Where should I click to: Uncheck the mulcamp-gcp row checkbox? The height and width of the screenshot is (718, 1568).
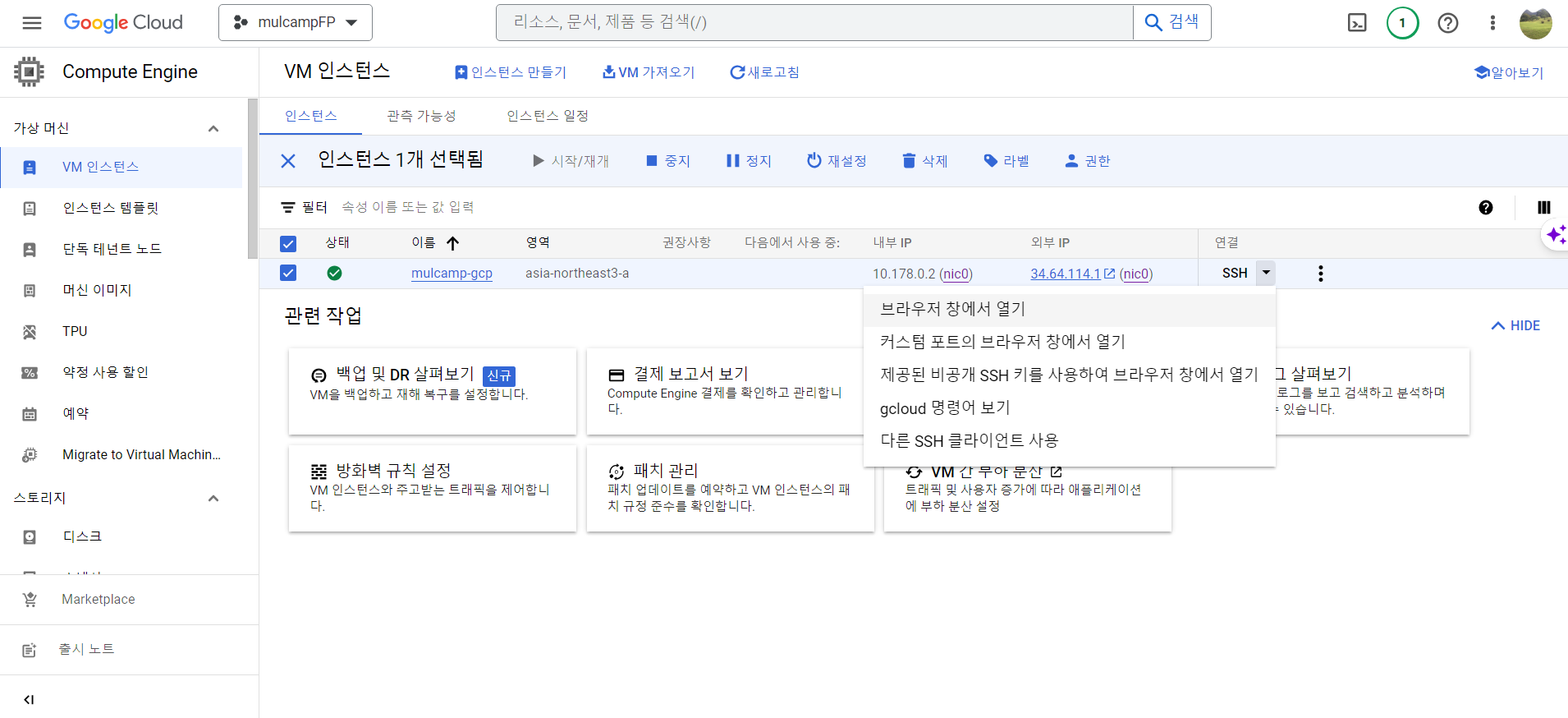[x=288, y=273]
